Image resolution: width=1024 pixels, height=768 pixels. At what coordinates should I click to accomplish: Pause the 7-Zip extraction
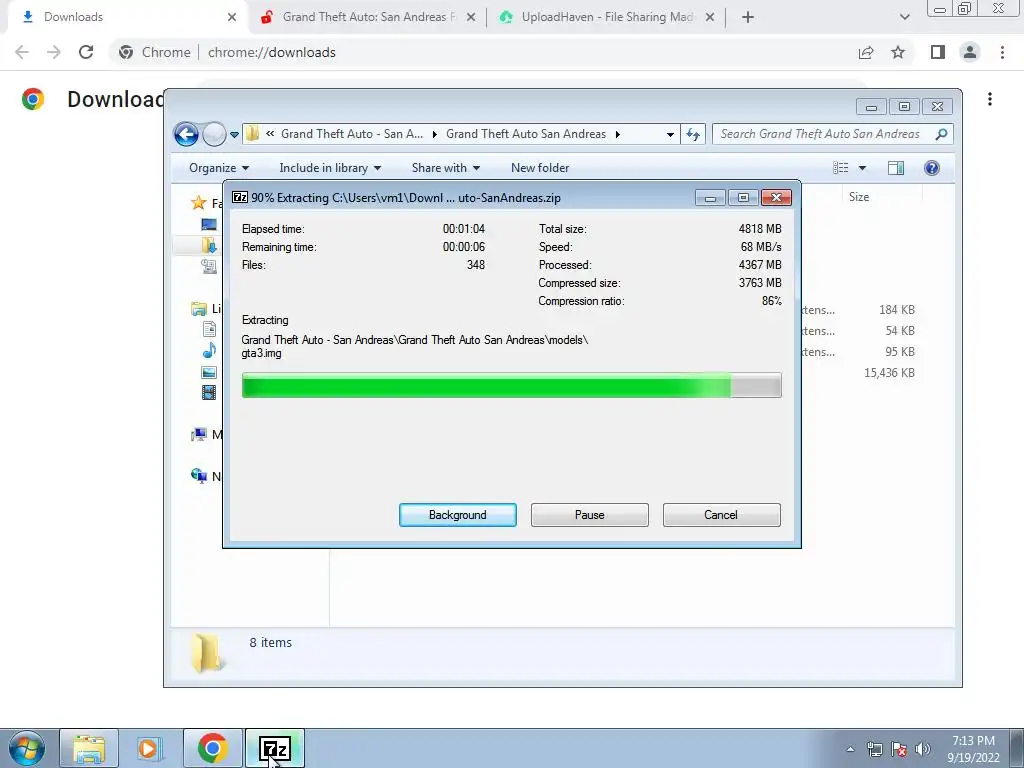(589, 515)
